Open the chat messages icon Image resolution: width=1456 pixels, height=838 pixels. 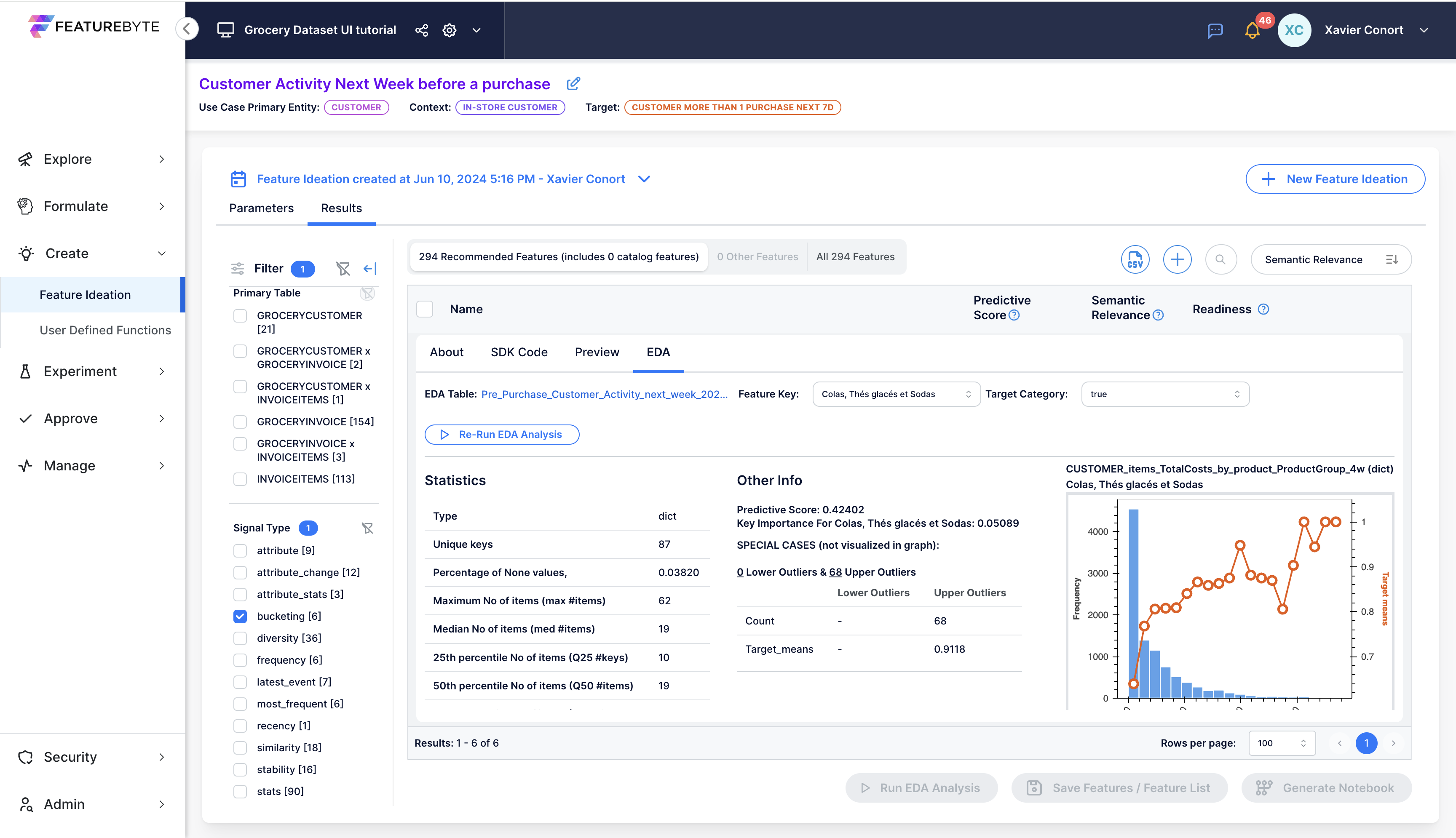point(1215,30)
